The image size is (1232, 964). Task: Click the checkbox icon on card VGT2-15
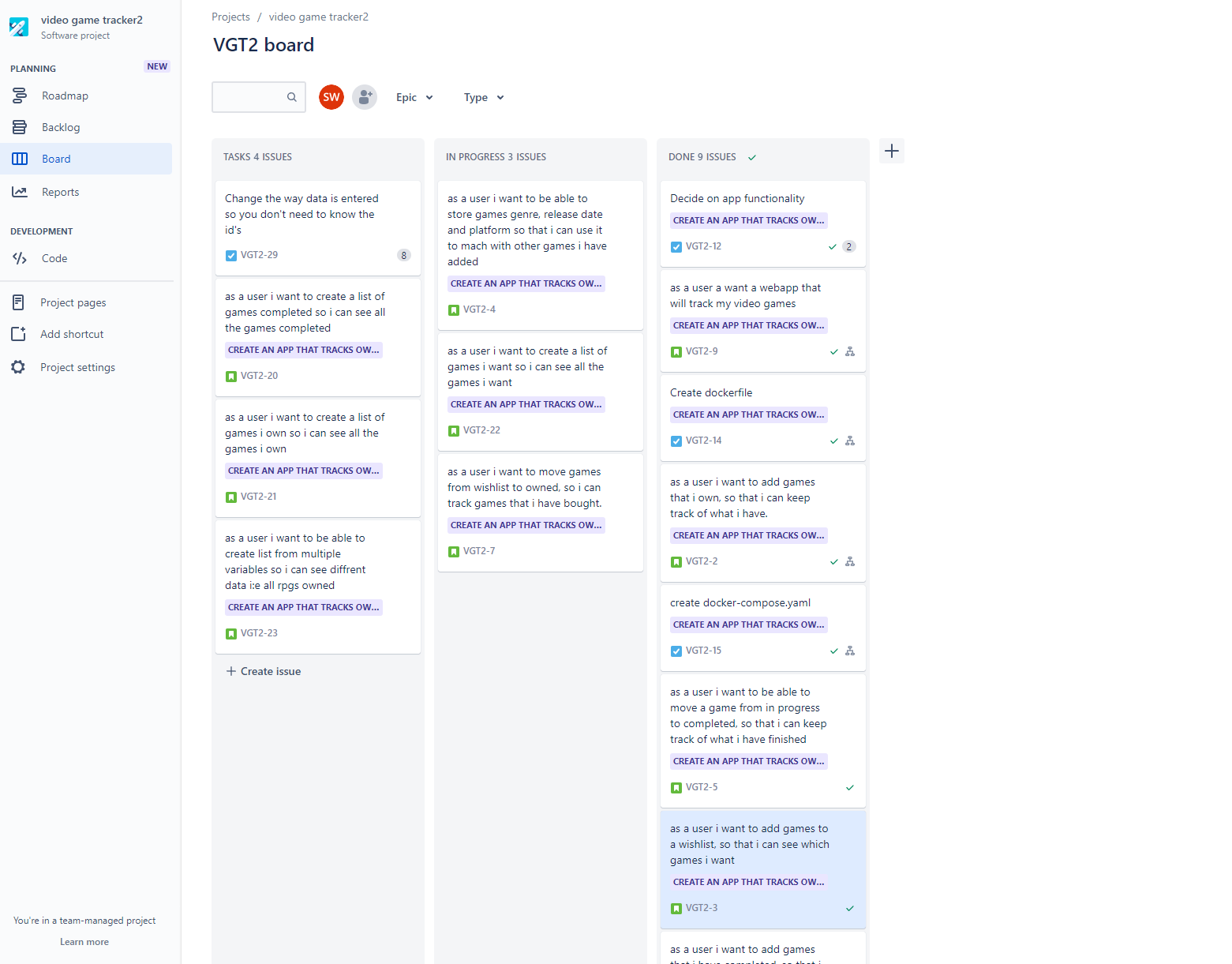click(676, 651)
